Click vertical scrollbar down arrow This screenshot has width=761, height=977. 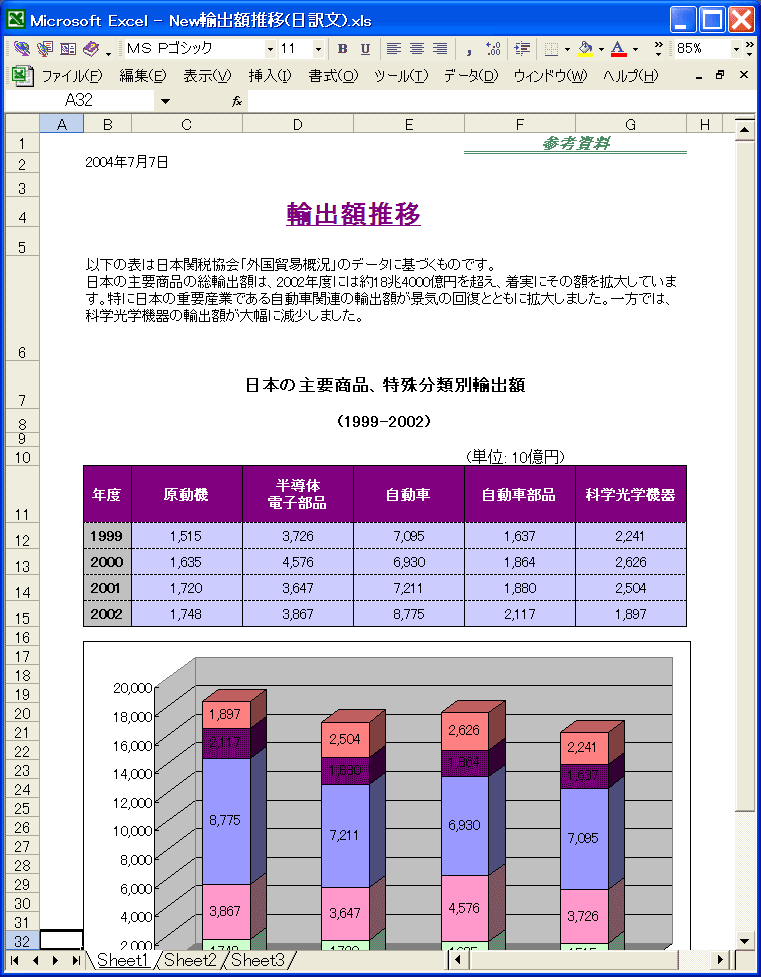point(745,941)
